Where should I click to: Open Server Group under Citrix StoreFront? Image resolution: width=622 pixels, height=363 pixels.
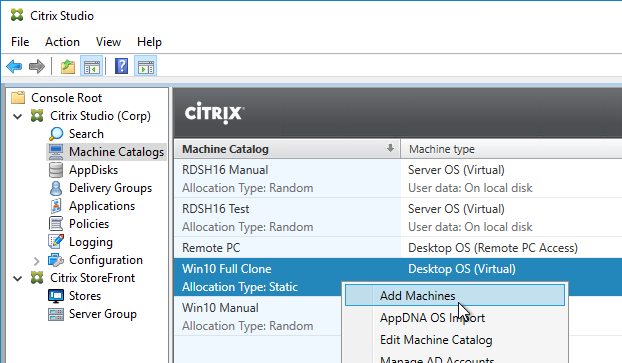coord(103,314)
